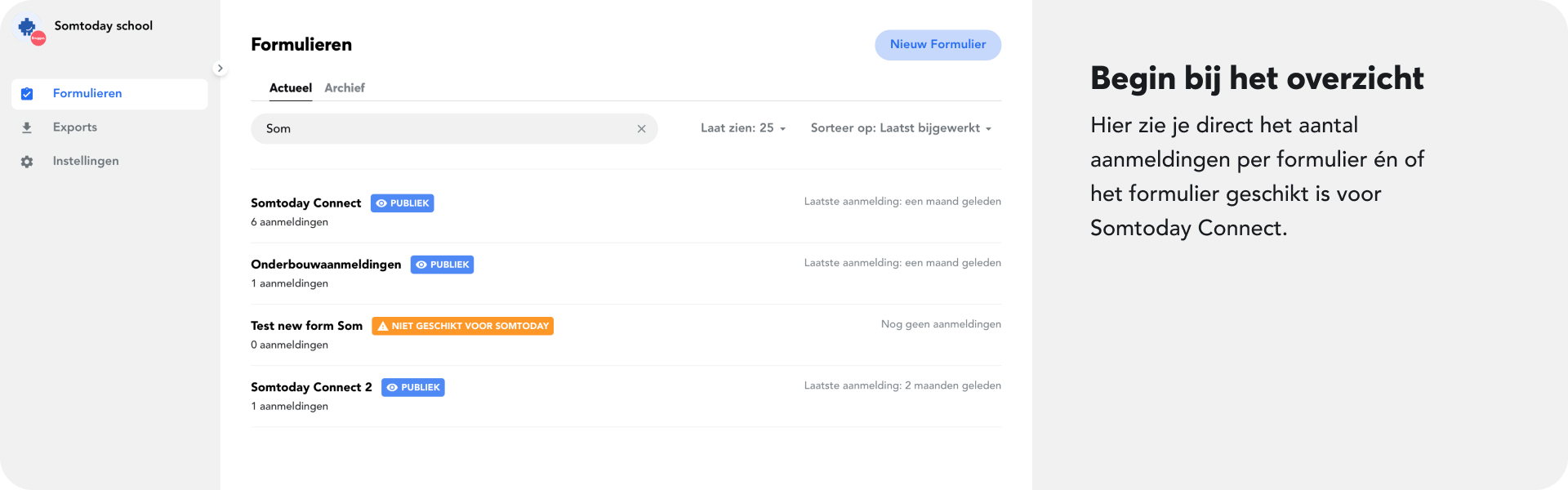Click the Somtoday school logo icon

pos(30,29)
